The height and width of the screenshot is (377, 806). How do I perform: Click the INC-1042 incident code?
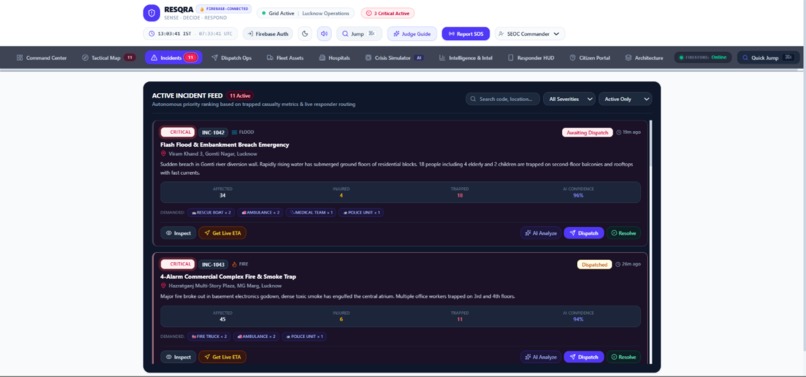pos(213,132)
